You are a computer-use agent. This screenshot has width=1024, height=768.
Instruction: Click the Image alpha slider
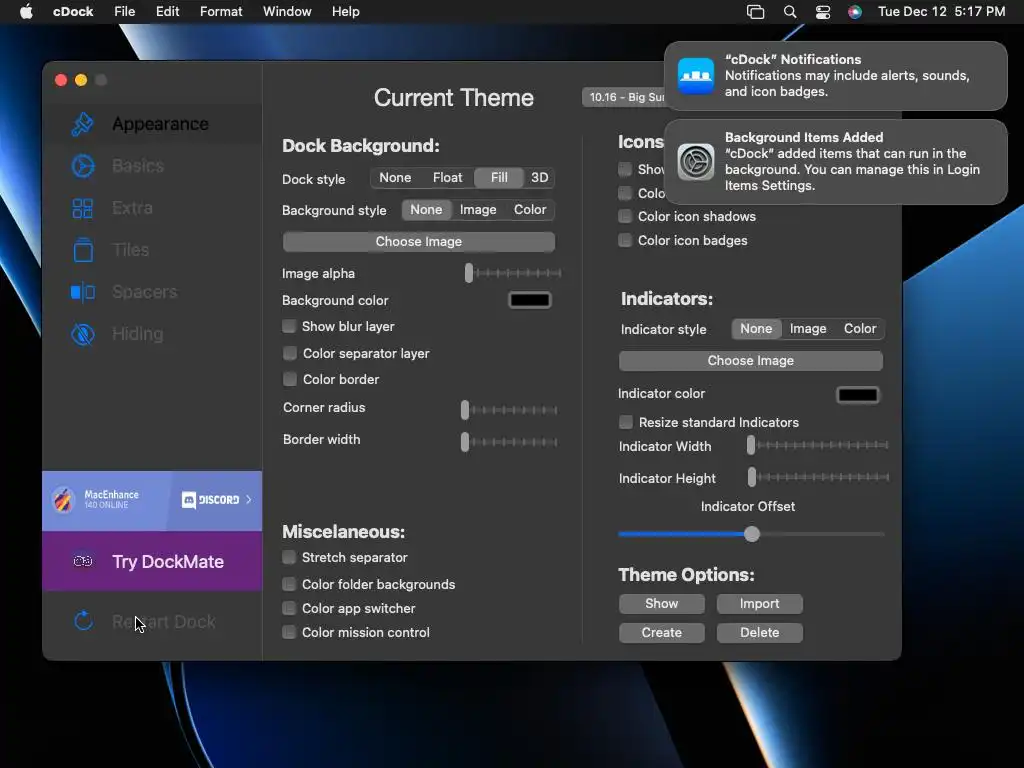tap(513, 273)
